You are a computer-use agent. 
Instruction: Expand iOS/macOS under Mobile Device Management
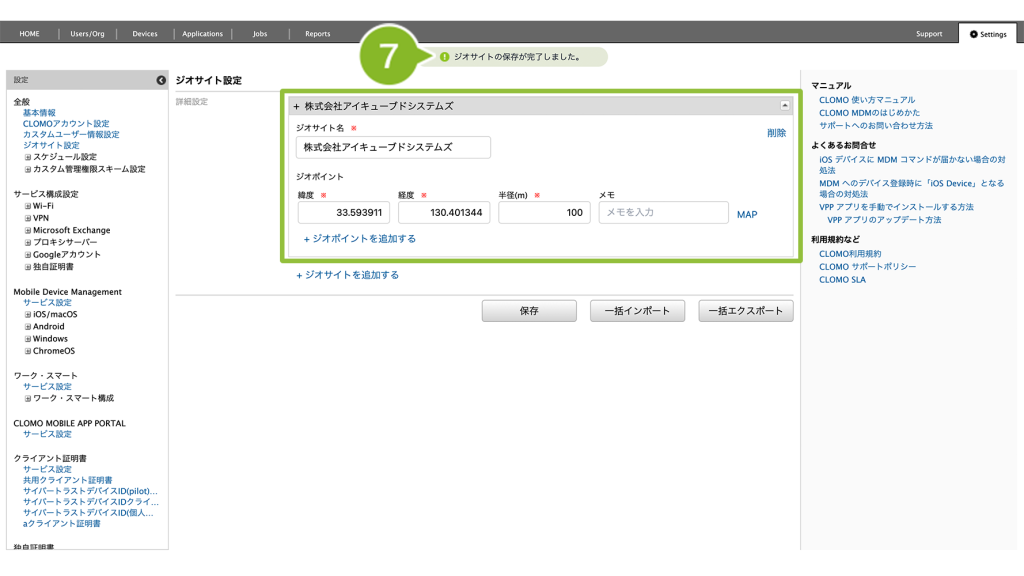click(x=28, y=315)
